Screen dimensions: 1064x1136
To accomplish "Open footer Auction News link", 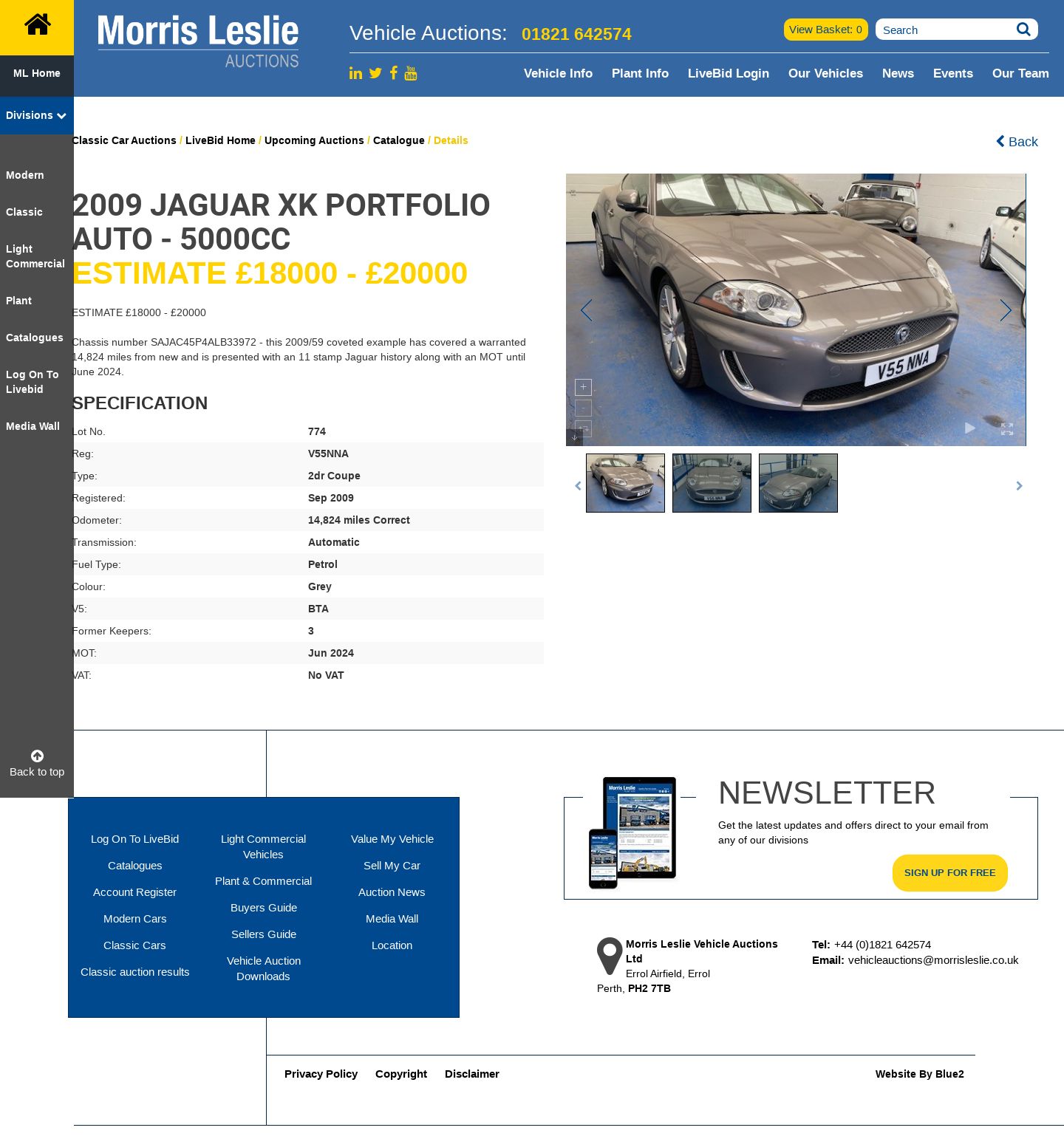I will click(392, 892).
